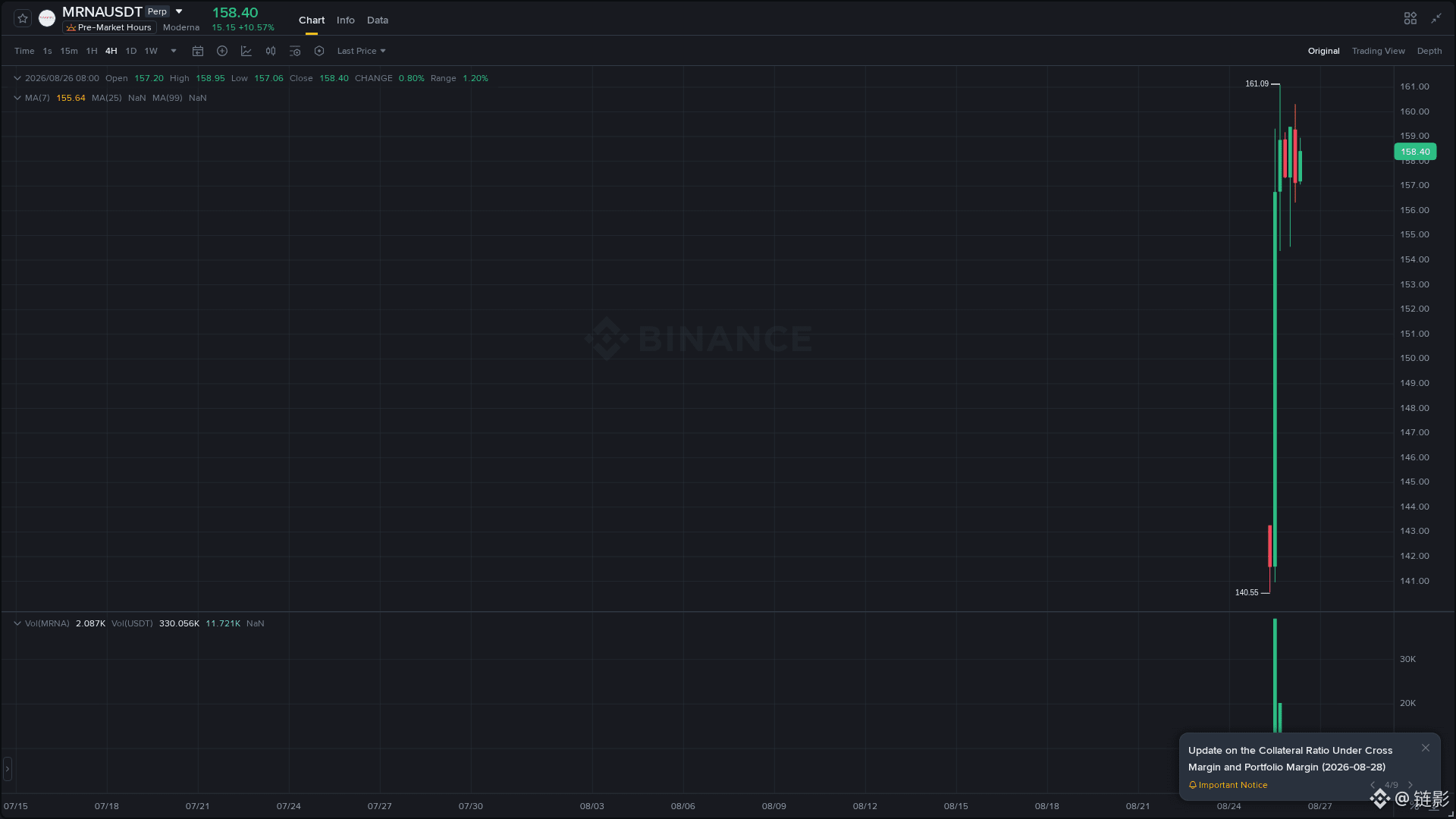Image resolution: width=1456 pixels, height=819 pixels.
Task: Collapse the MA indicator row chevron
Action: click(x=17, y=98)
